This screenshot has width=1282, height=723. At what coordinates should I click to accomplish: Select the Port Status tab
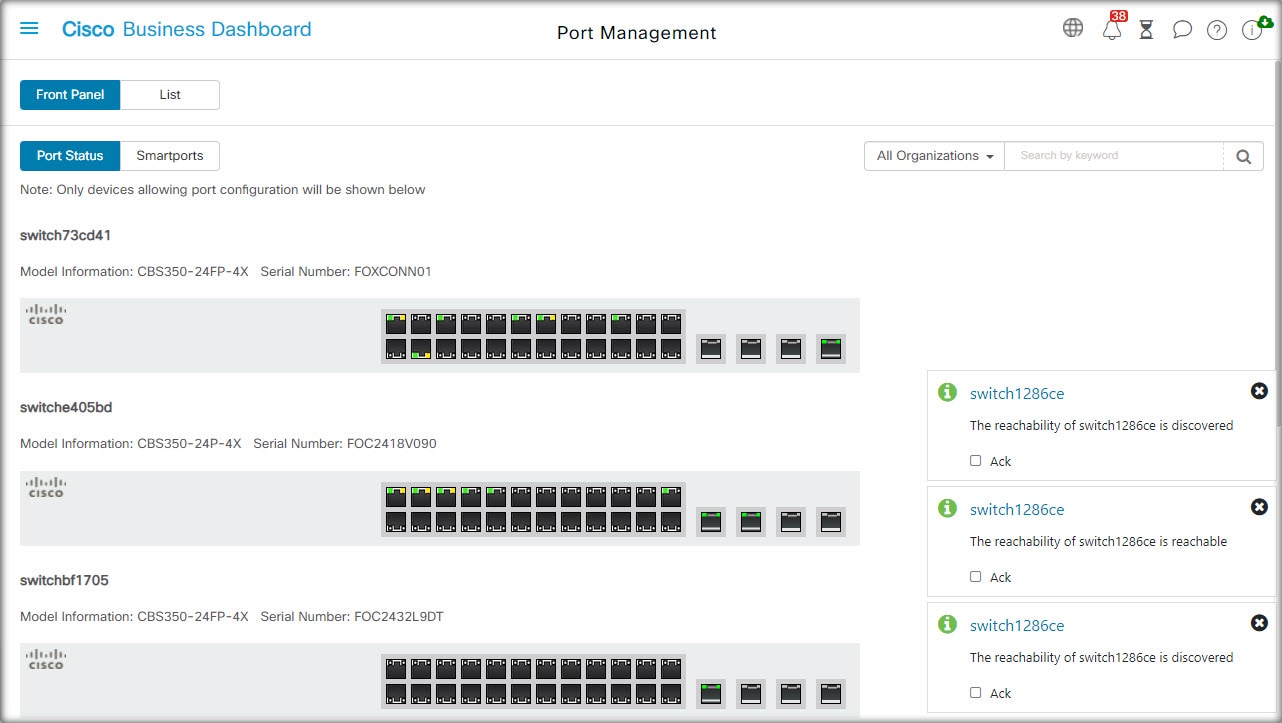click(x=70, y=156)
